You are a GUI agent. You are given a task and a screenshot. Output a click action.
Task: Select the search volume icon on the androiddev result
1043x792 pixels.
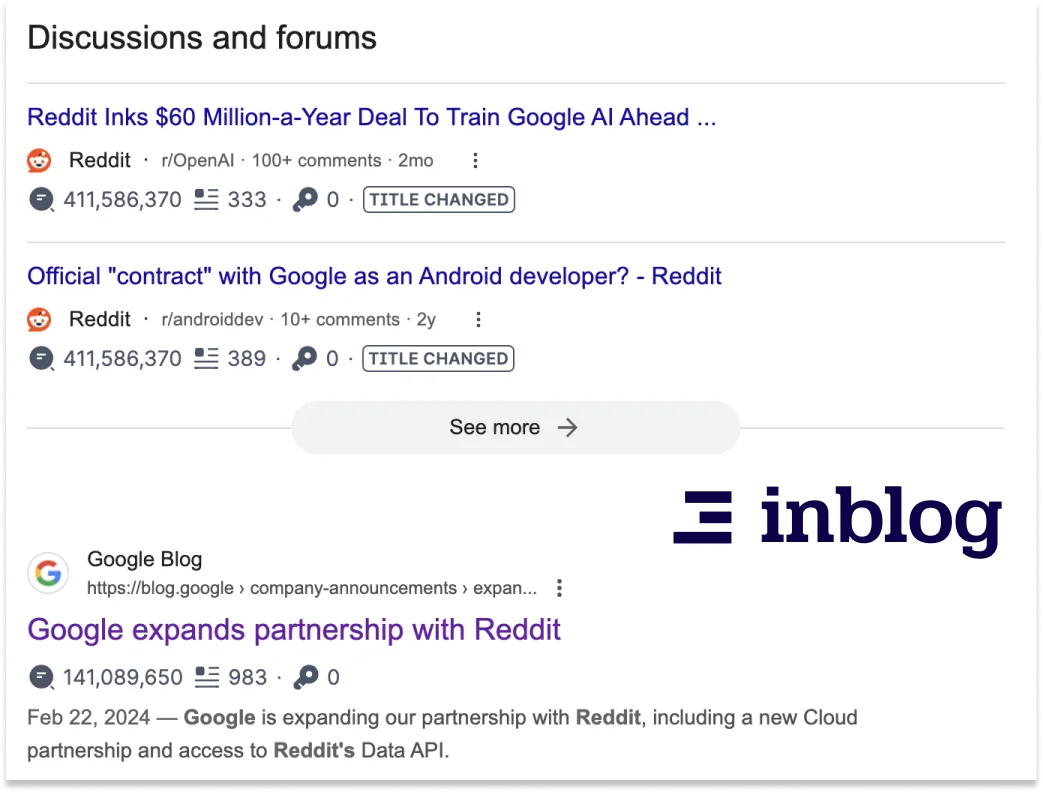pyautogui.click(x=40, y=358)
